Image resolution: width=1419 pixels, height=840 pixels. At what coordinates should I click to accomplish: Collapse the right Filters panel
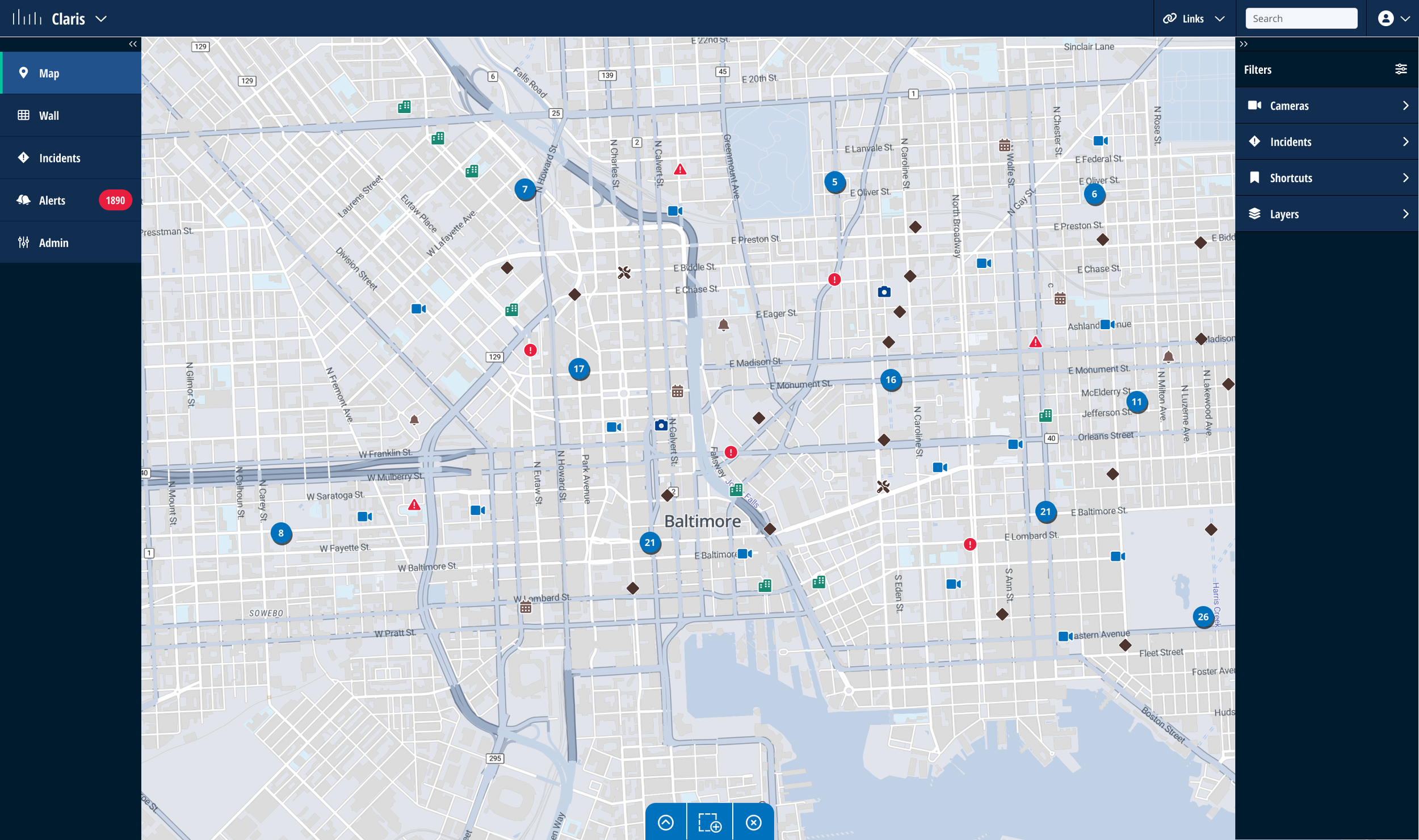1244,43
